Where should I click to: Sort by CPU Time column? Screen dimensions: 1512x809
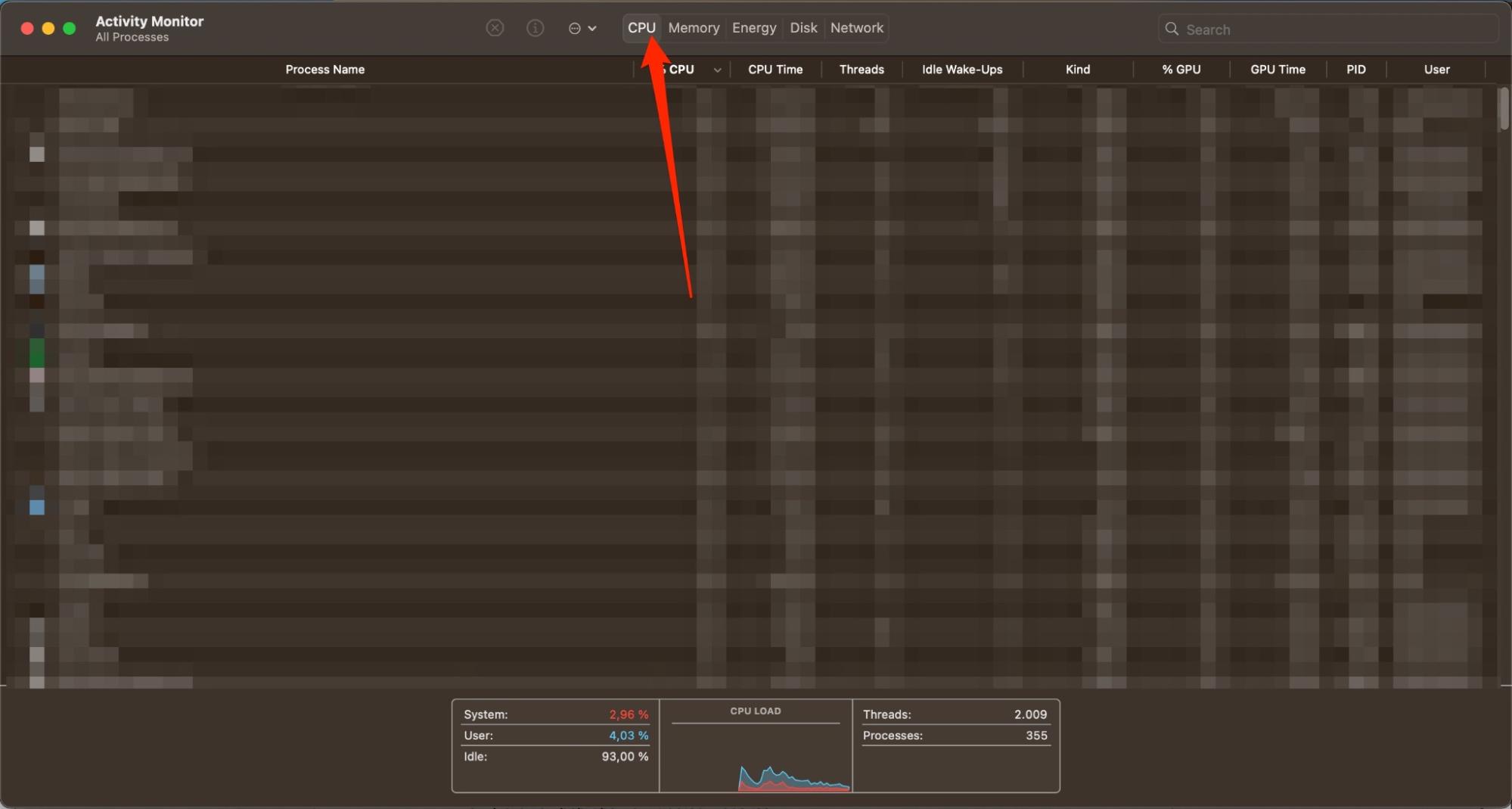[x=775, y=70]
